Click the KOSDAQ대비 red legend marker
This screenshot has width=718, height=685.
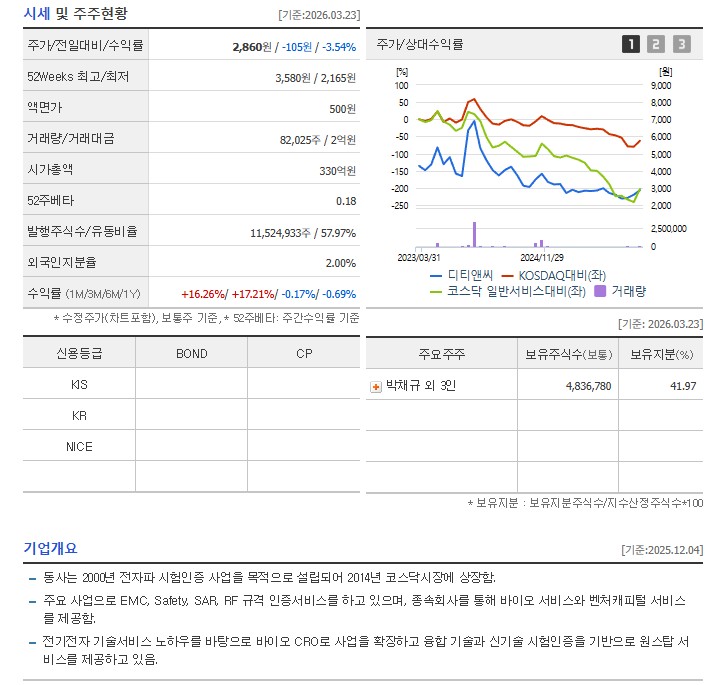[x=507, y=276]
